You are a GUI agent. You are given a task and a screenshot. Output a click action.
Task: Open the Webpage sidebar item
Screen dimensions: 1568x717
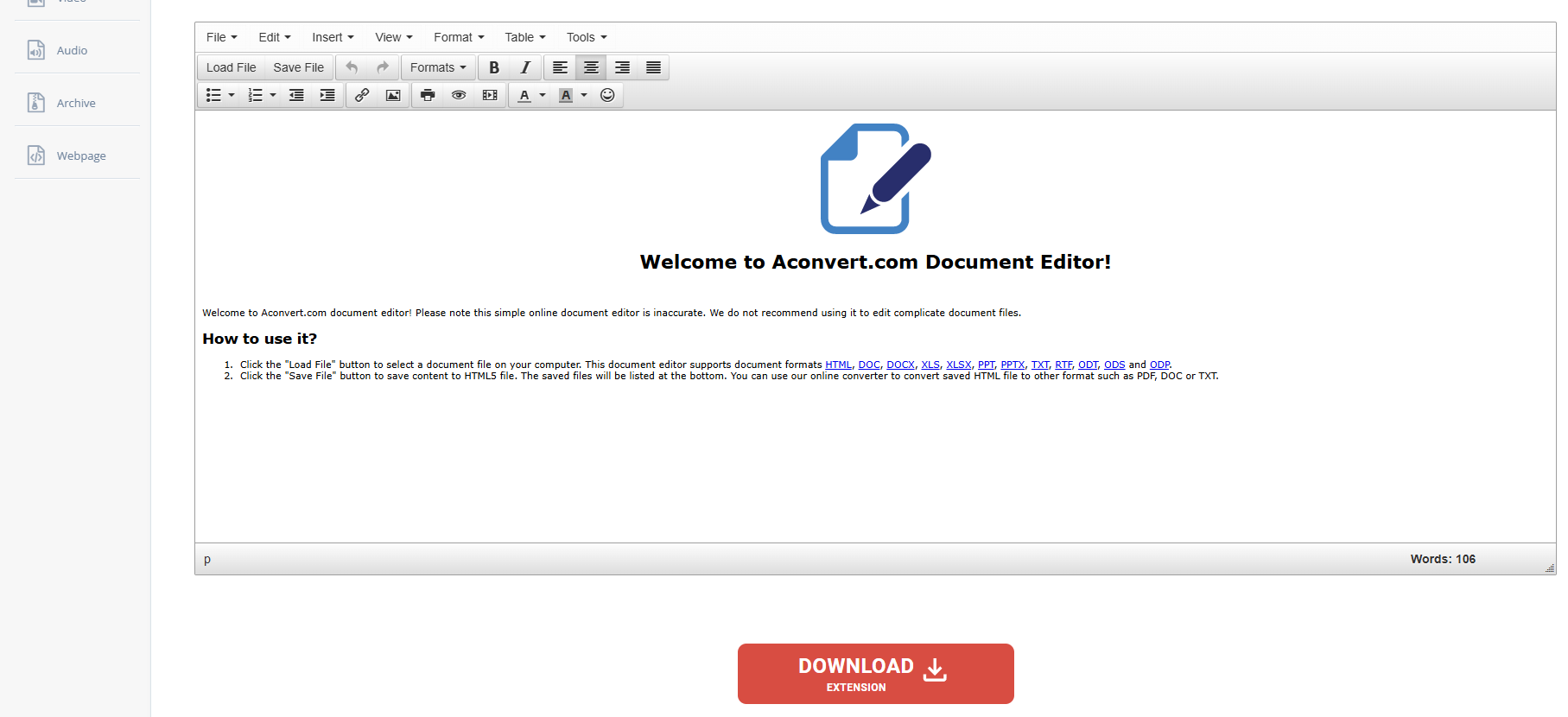click(77, 155)
